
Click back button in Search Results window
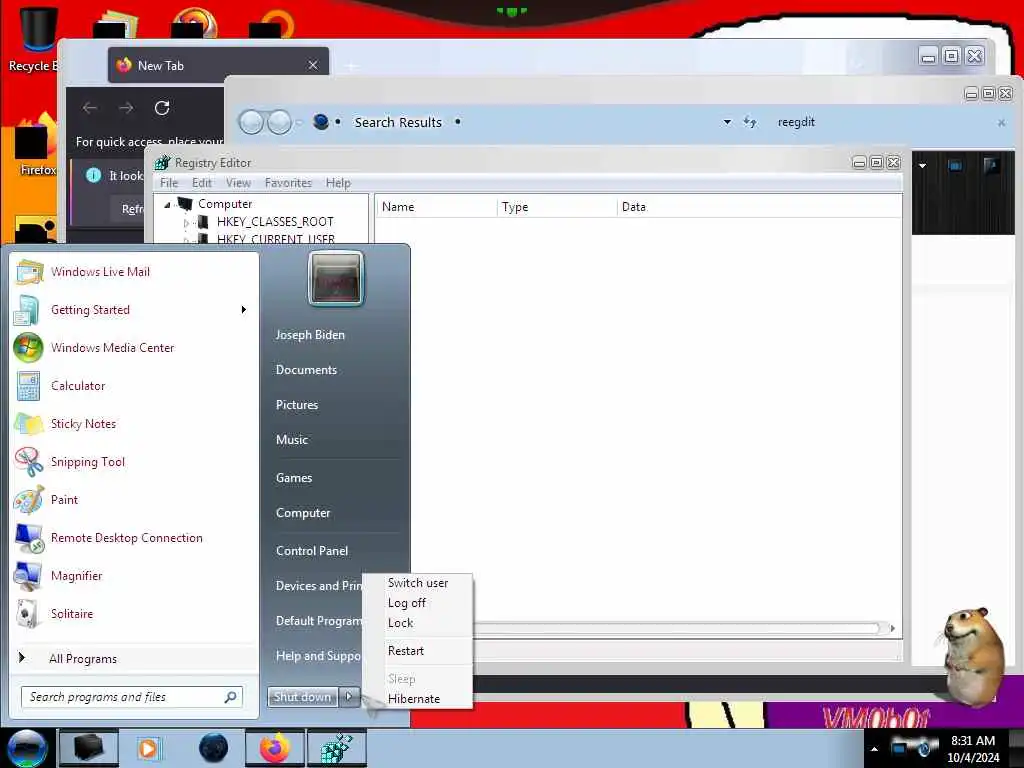[x=251, y=122]
